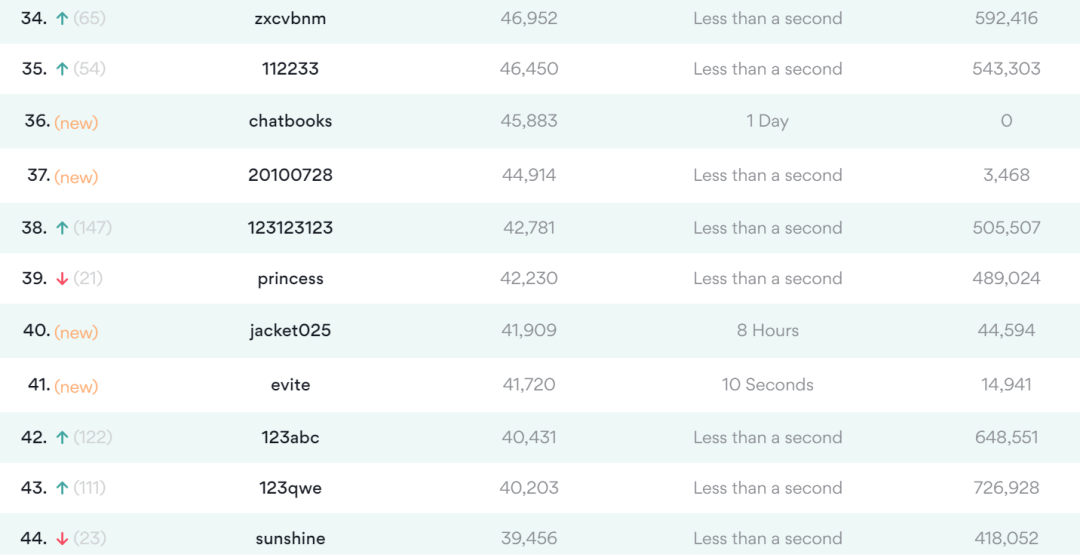Click the up arrow in the 112233 row

tap(62, 69)
